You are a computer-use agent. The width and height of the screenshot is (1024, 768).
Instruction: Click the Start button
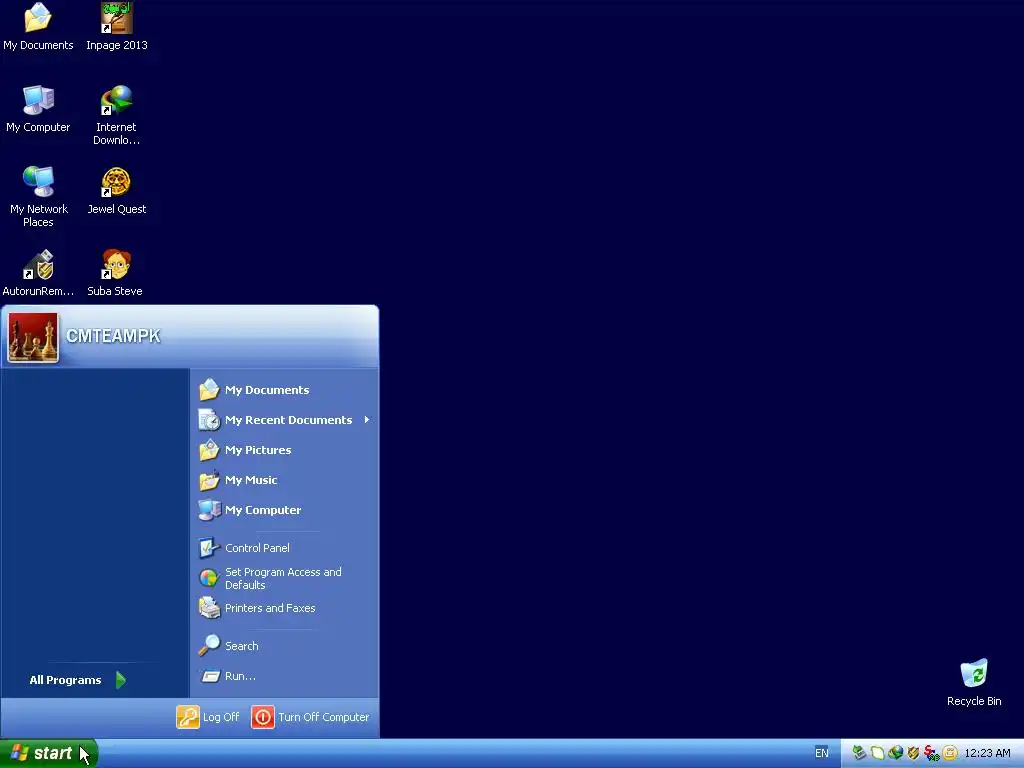(48, 753)
